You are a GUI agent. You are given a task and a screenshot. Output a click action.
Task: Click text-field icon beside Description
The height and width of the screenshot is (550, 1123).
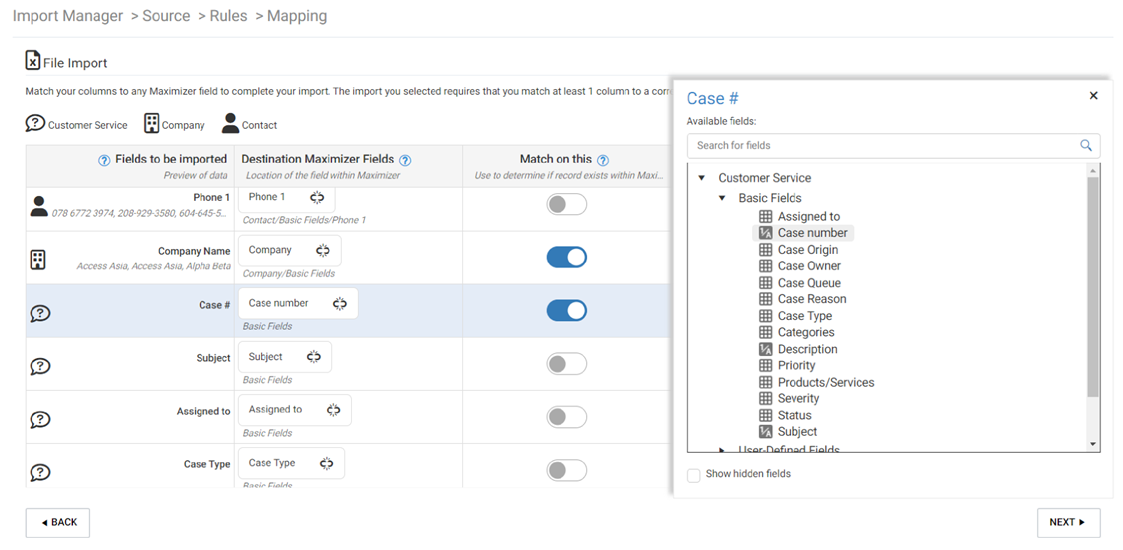765,349
